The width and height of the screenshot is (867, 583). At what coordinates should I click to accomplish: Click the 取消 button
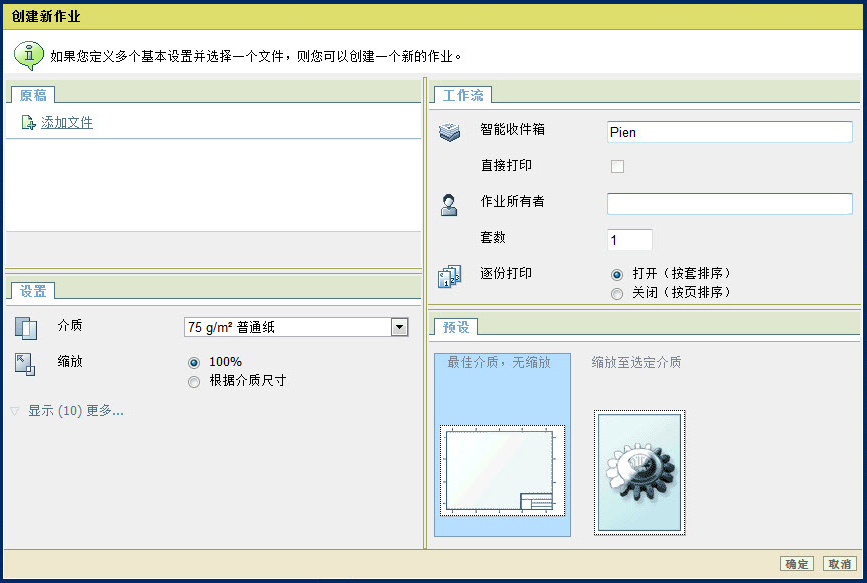(x=840, y=564)
